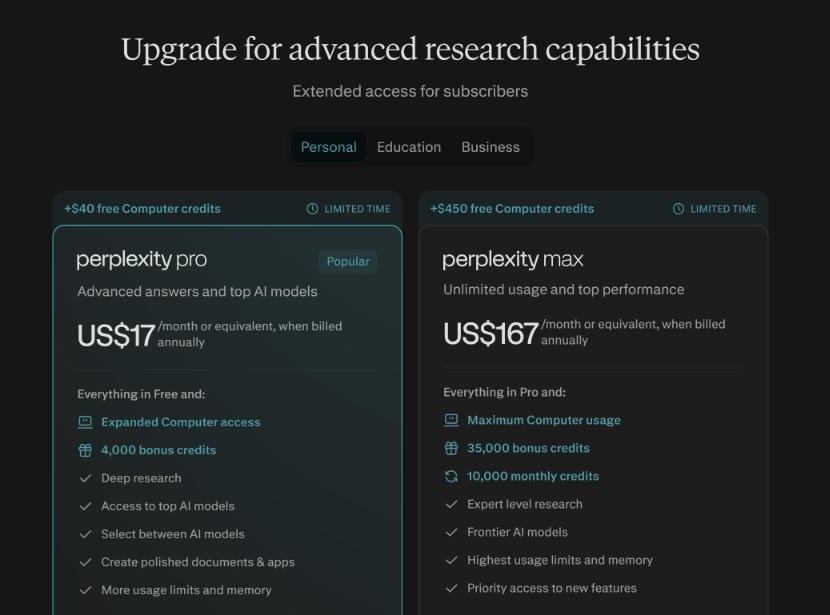Click the checkmark beside Priority access to new features
Image resolution: width=830 pixels, height=615 pixels.
451,588
